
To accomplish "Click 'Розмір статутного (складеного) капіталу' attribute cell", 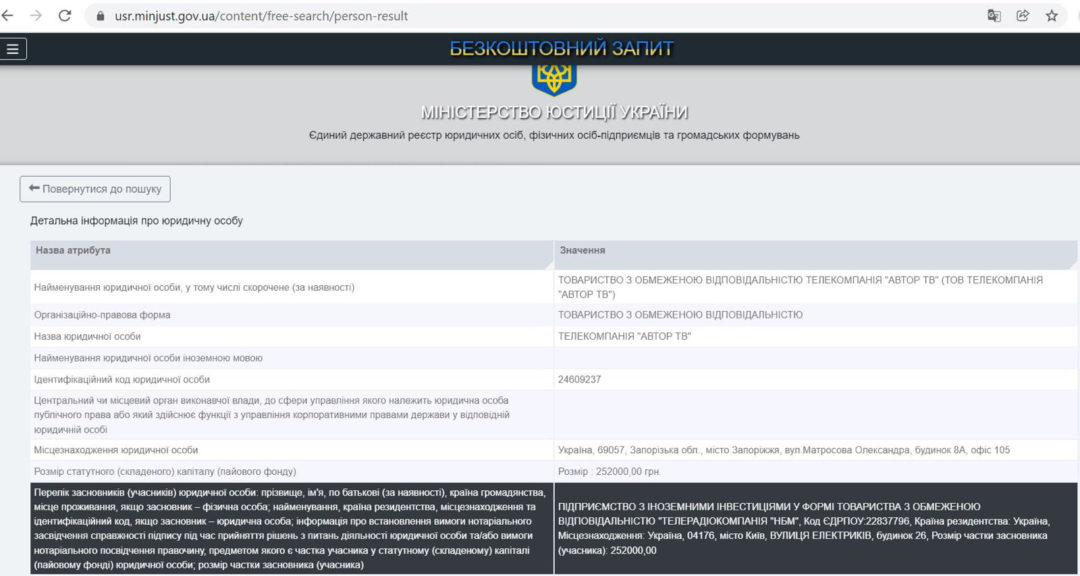I will (292, 472).
